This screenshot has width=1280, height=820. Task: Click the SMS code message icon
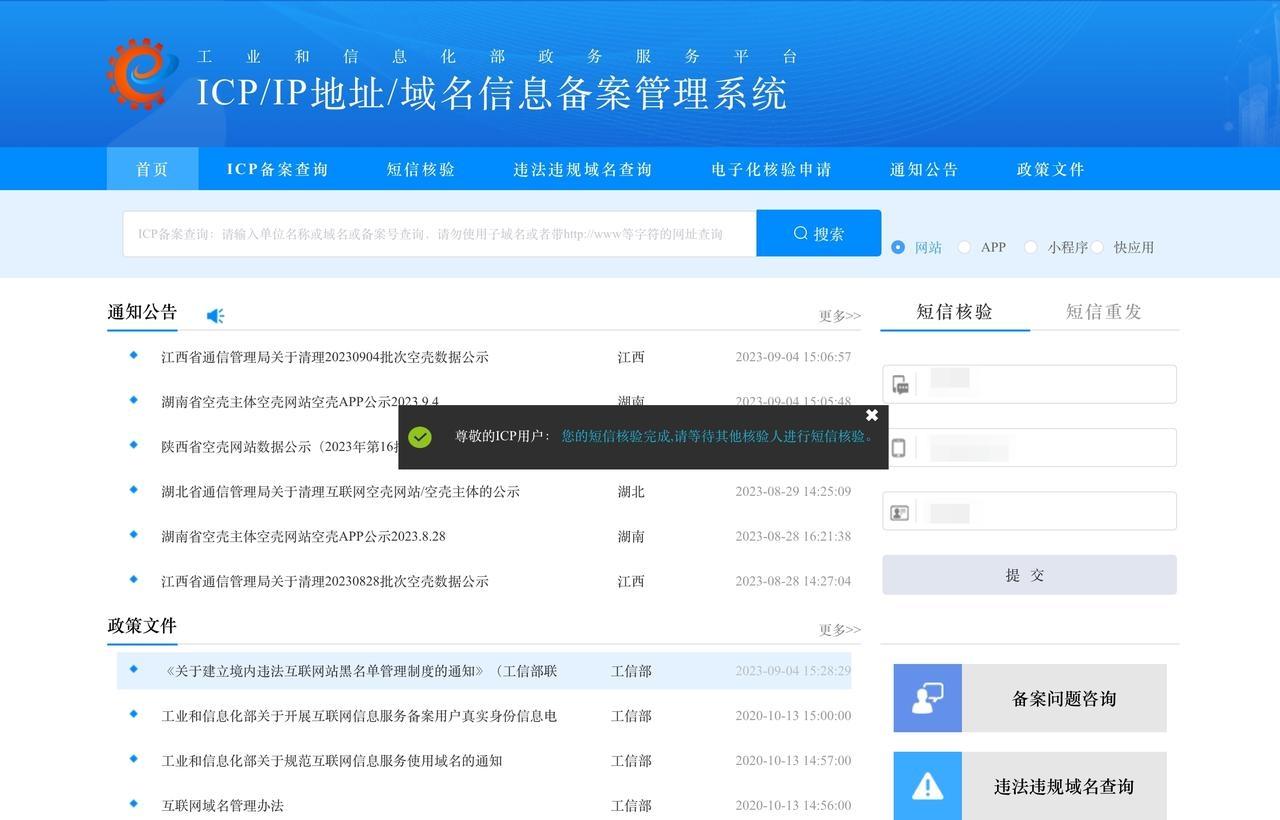click(x=900, y=385)
